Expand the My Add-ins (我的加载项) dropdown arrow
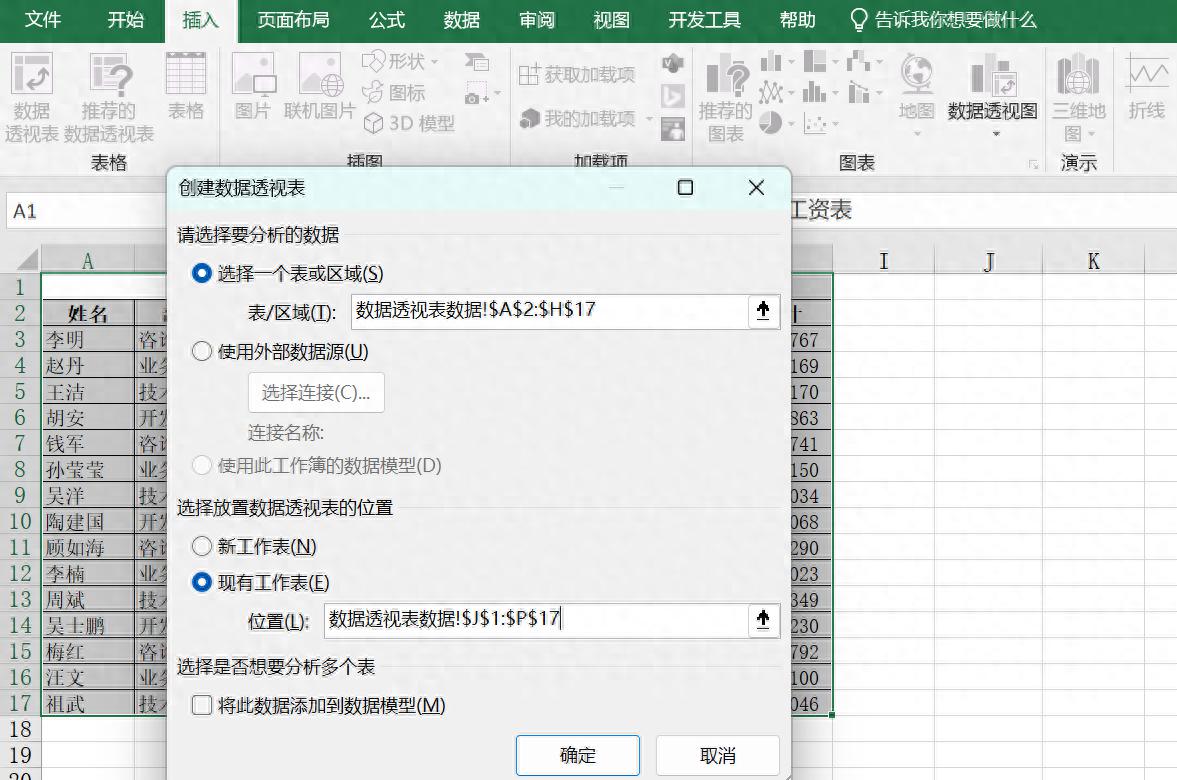 649,119
